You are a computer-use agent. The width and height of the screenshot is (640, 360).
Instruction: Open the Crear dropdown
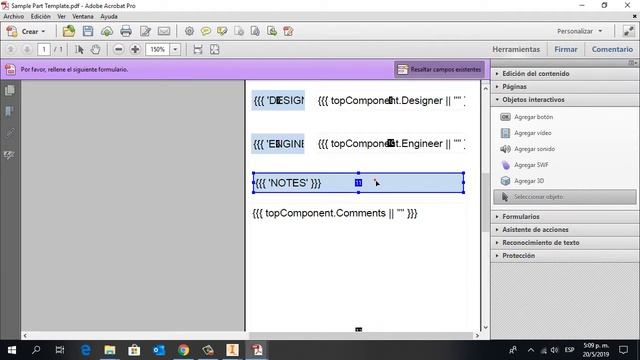[x=26, y=31]
